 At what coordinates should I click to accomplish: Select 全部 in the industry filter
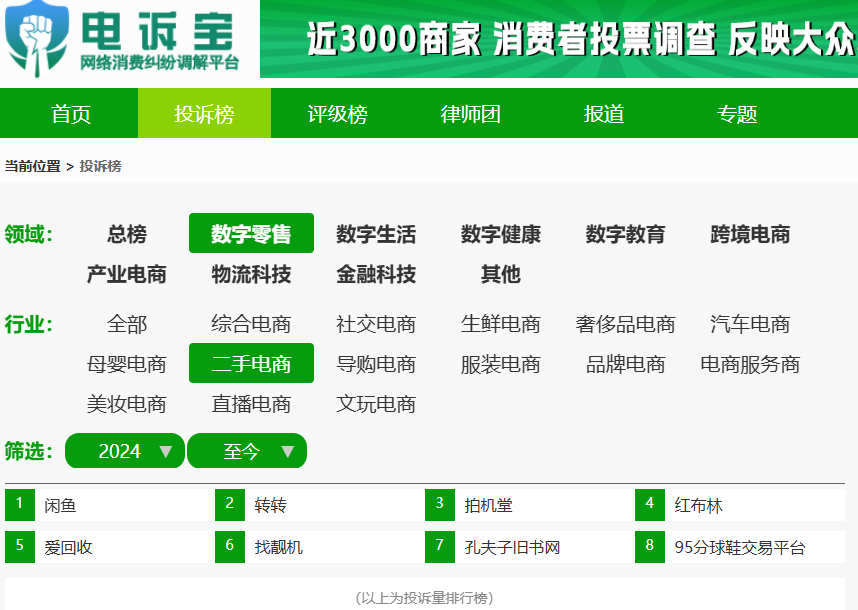pos(126,324)
